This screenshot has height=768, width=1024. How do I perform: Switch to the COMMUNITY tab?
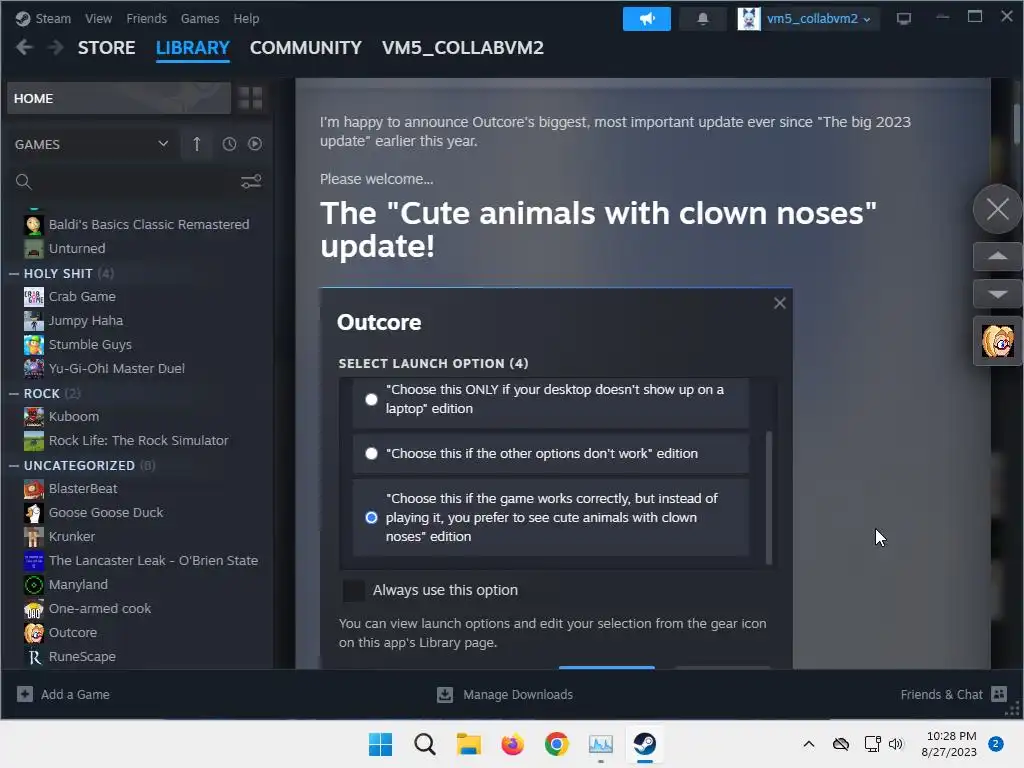(306, 48)
